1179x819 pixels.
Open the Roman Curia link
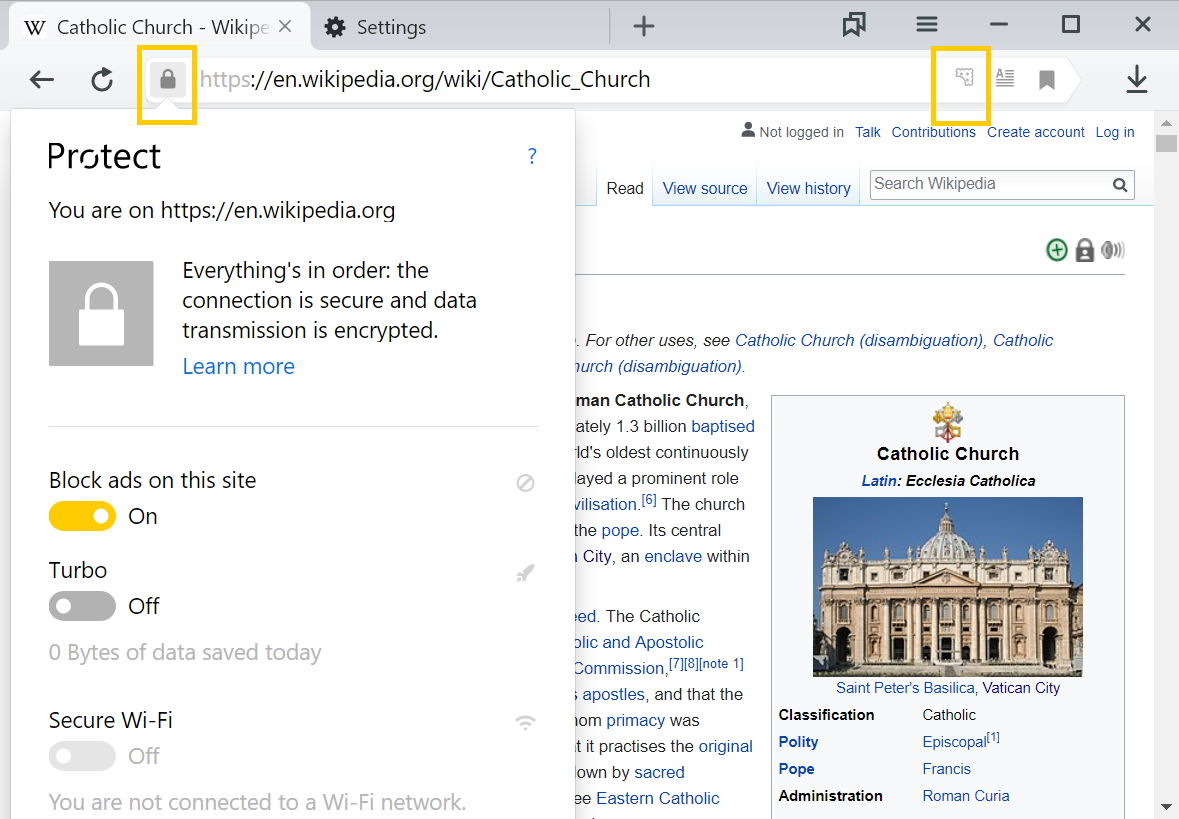[965, 796]
